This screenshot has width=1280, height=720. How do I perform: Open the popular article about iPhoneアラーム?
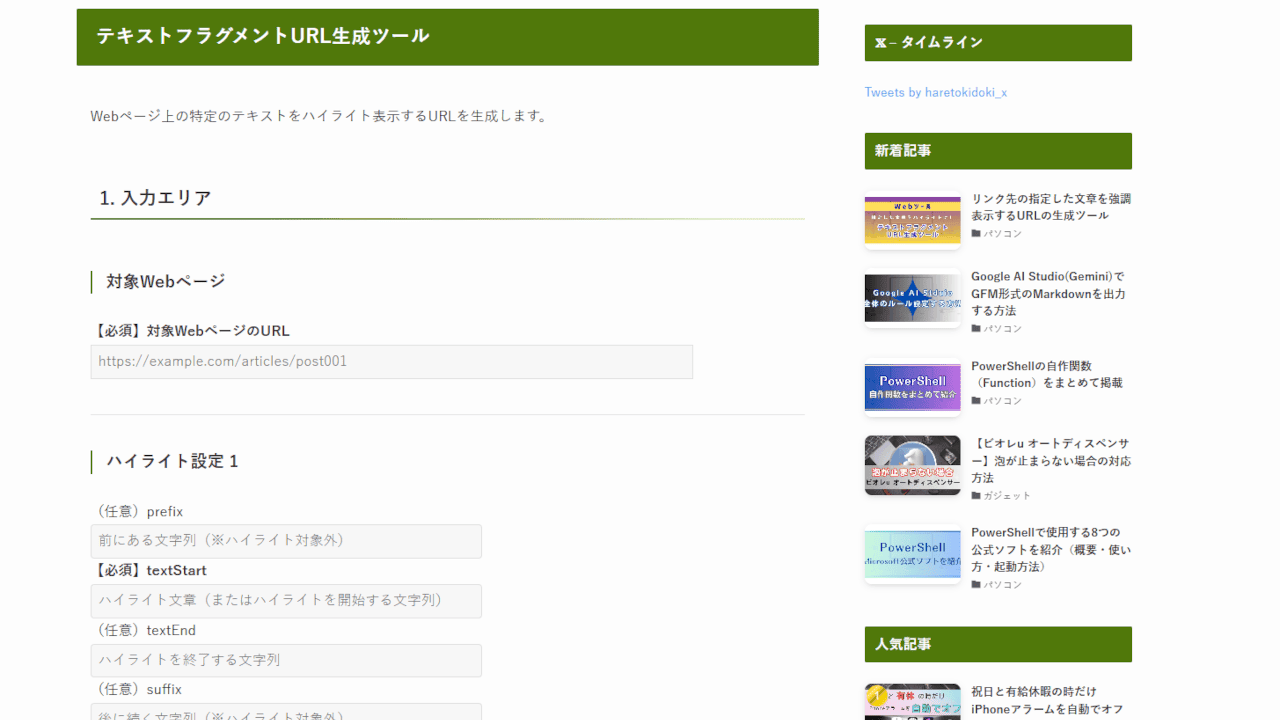pyautogui.click(x=1047, y=700)
